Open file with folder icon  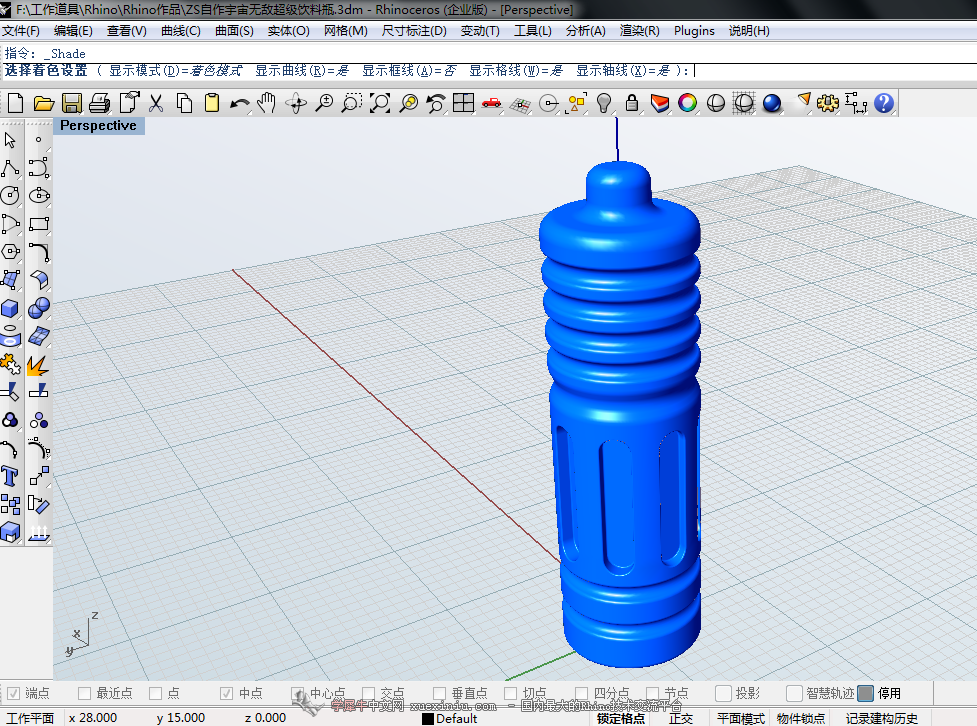[44, 103]
